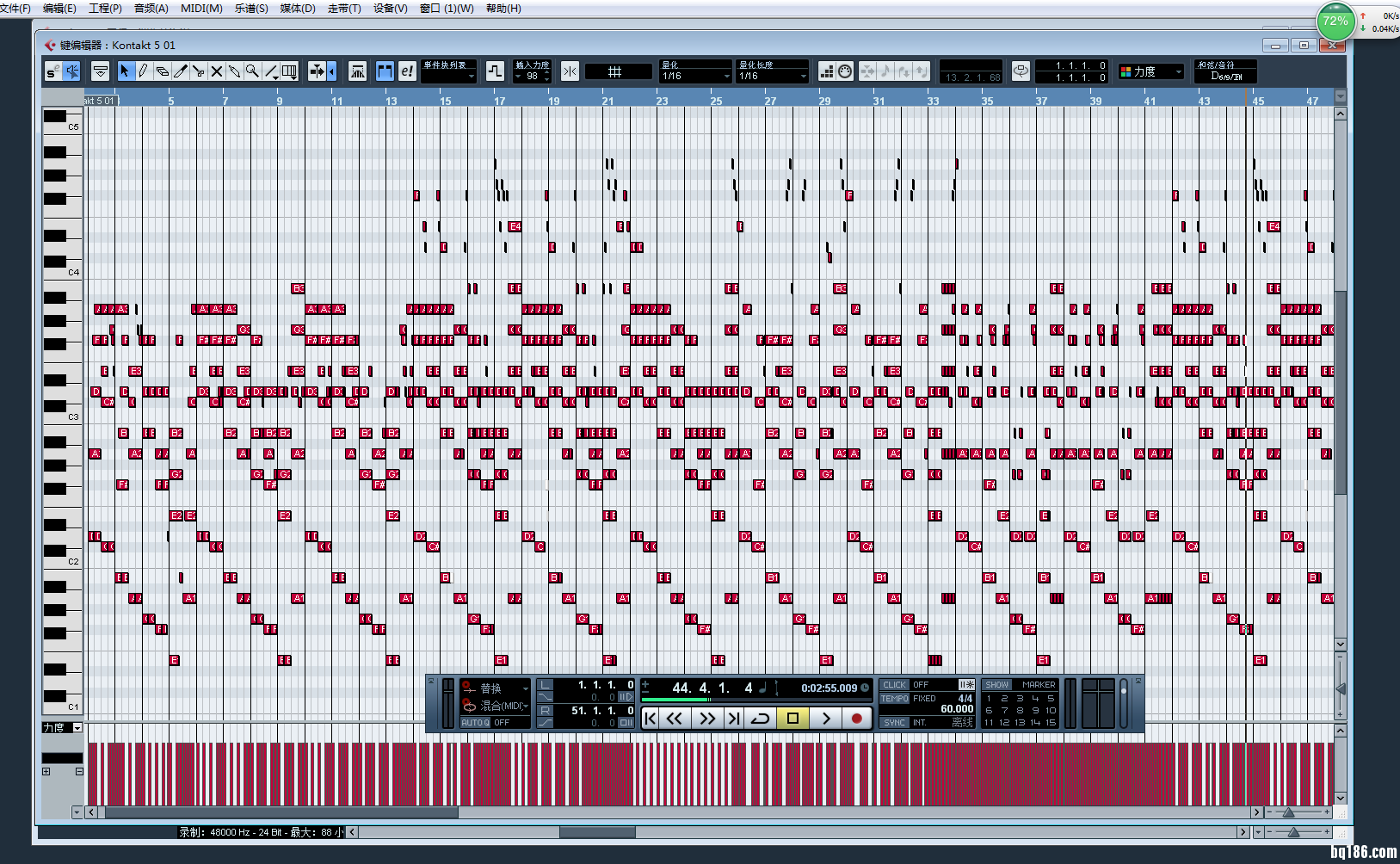This screenshot has height=864, width=1400.
Task: Open the 编辑(E) menu
Action: tap(59, 9)
